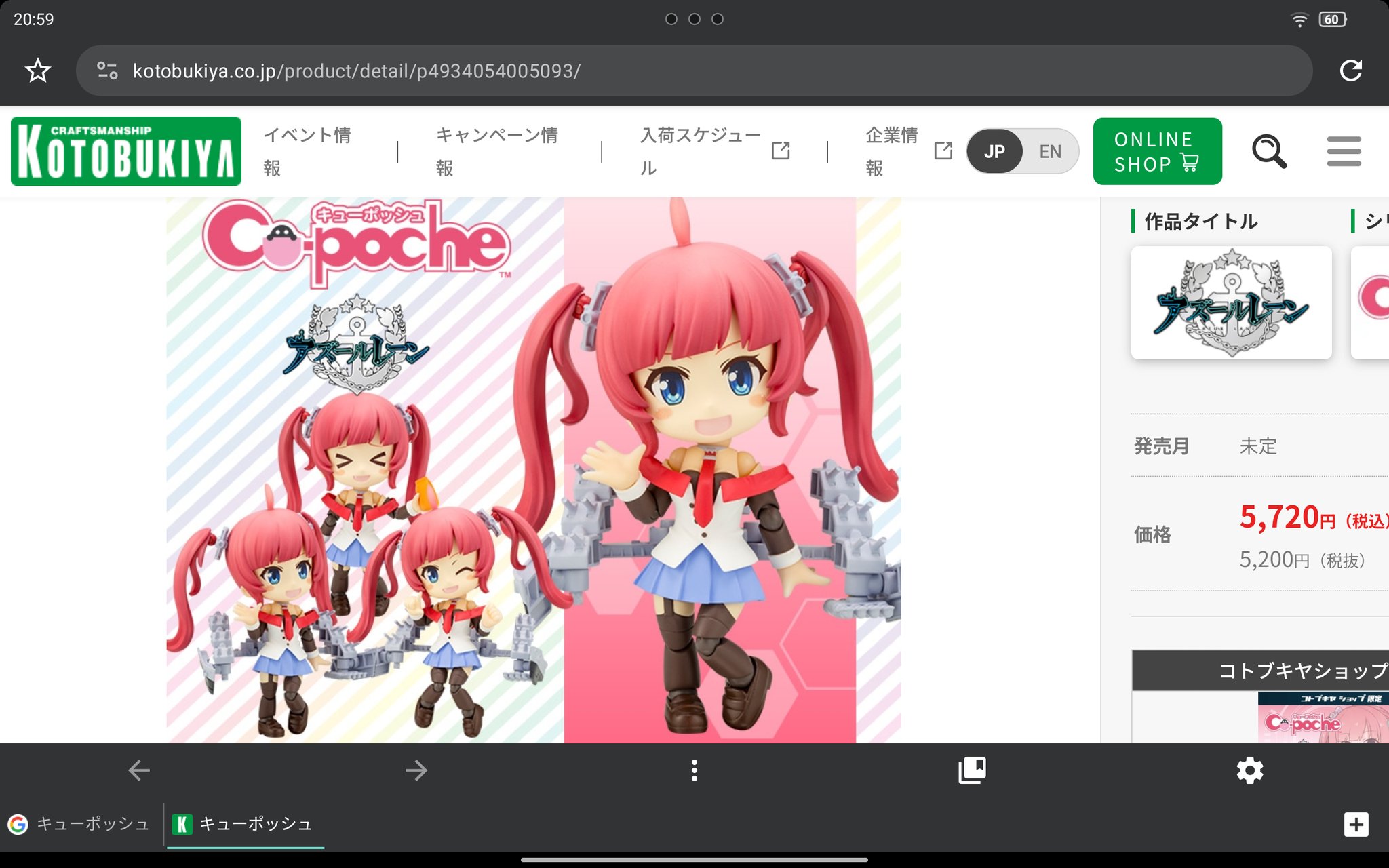The image size is (1389, 868).
Task: Go to the ONLINE SHOP
Action: click(1157, 151)
